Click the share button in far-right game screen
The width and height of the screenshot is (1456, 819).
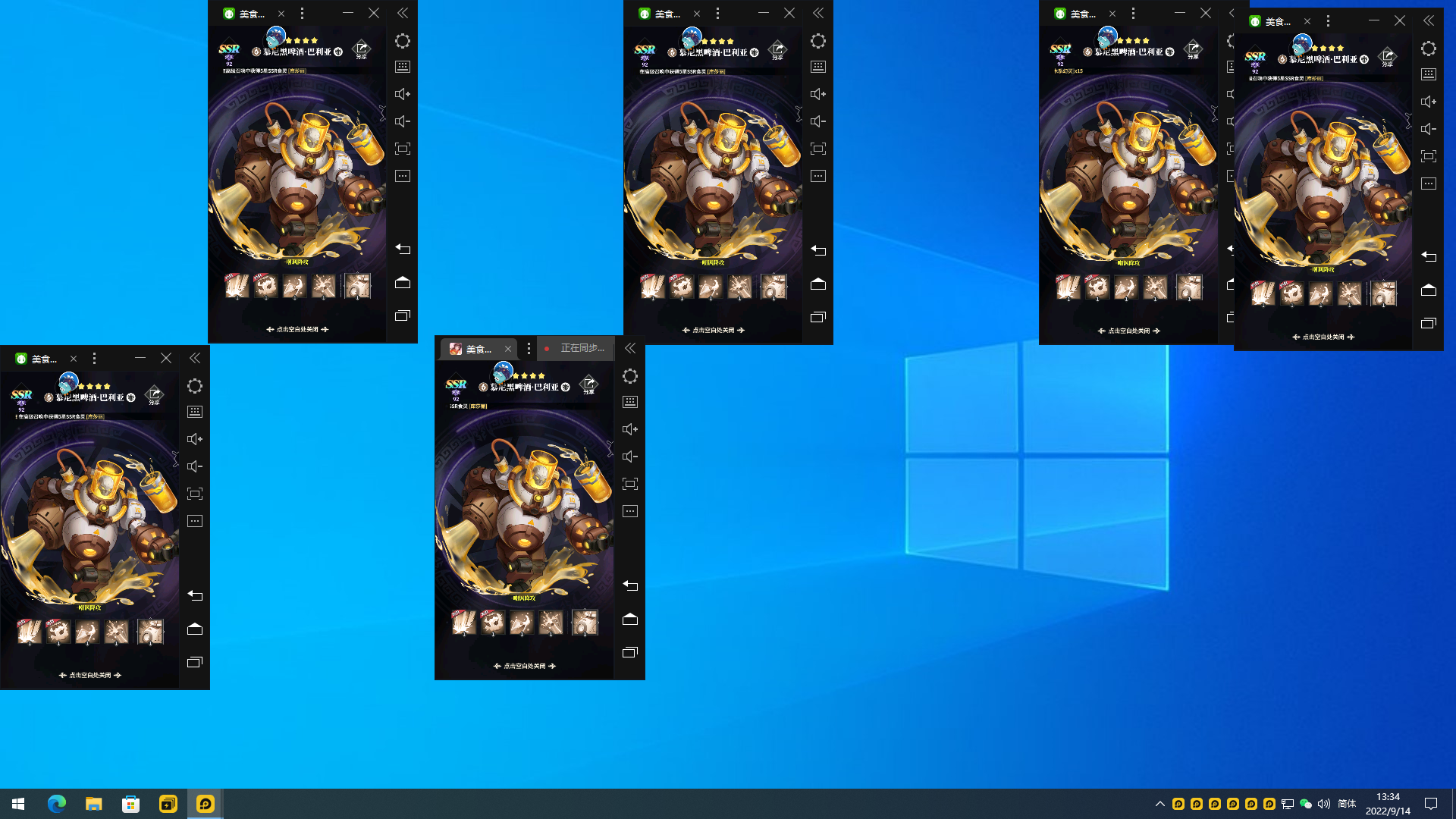(1387, 57)
